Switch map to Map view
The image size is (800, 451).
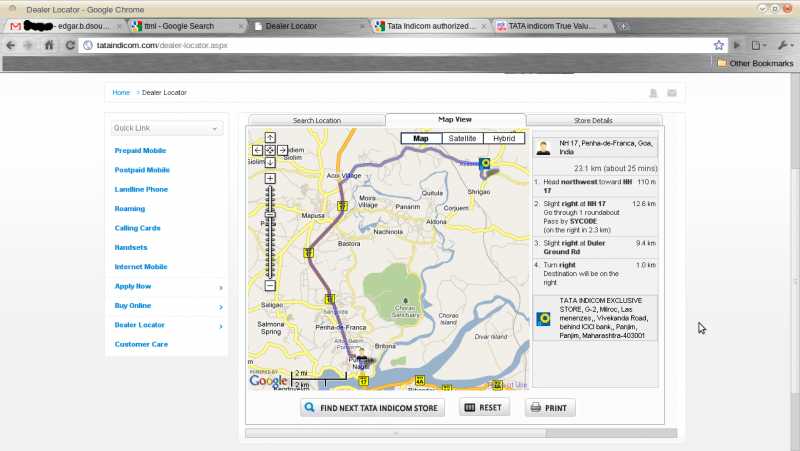[421, 138]
